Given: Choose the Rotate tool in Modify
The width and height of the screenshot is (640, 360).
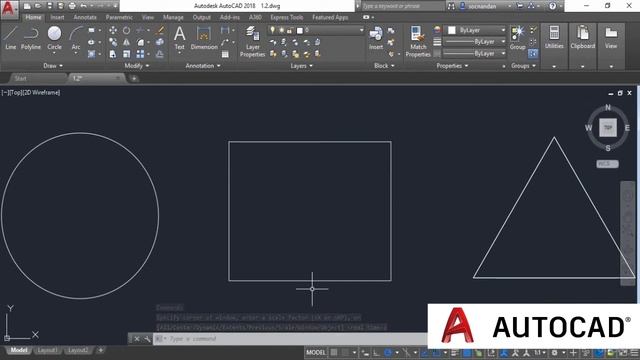Looking at the screenshot, I should [127, 30].
